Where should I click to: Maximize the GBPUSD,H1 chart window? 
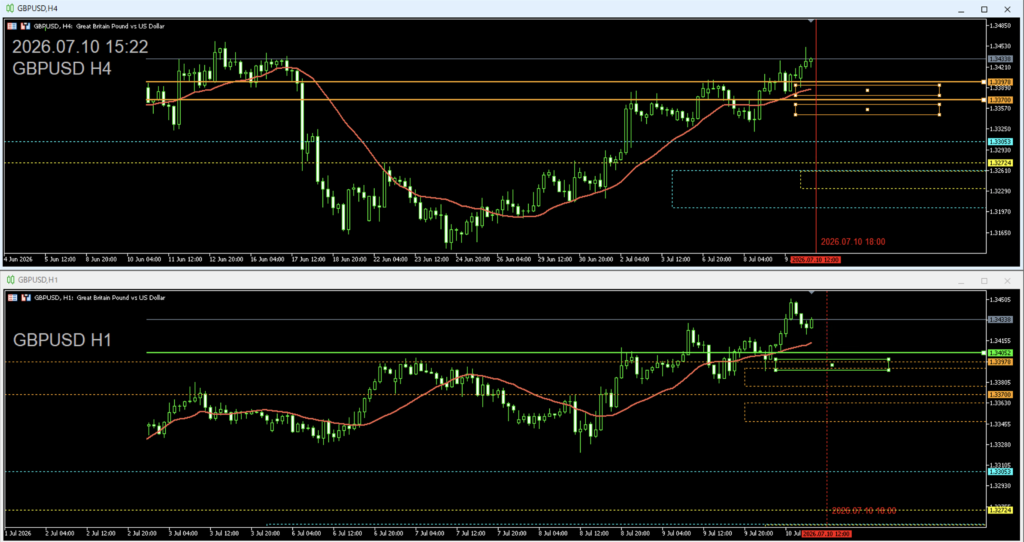click(x=984, y=281)
